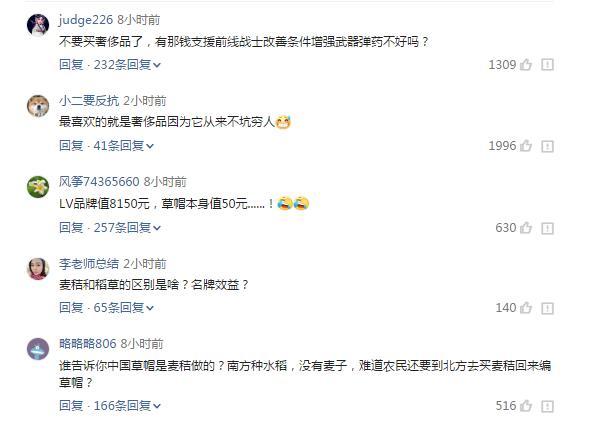Like the comment showing 1996 likes
Image resolution: width=599 pixels, height=429 pixels.
coord(526,146)
